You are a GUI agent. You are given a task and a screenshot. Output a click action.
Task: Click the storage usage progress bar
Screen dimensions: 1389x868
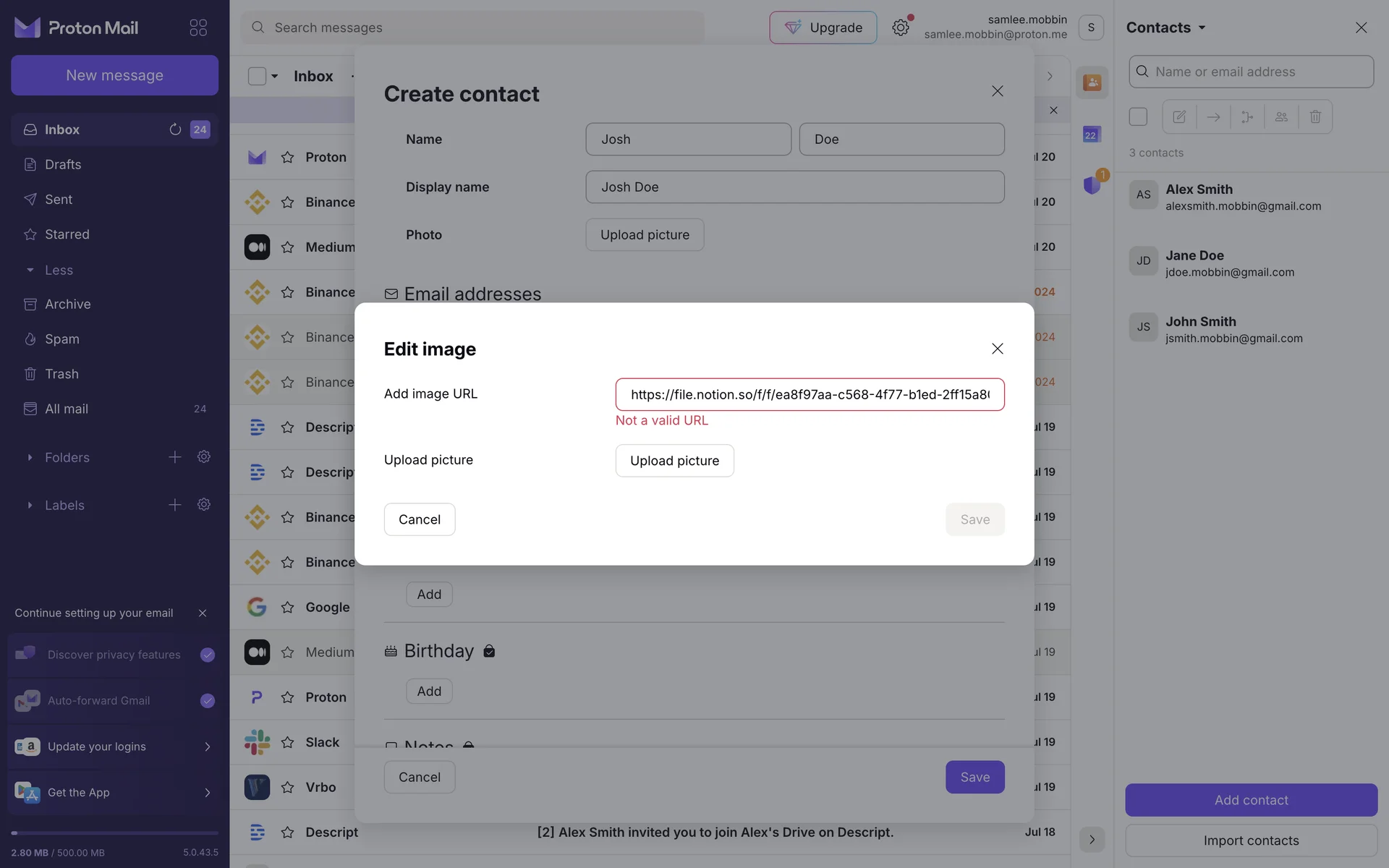click(x=114, y=833)
